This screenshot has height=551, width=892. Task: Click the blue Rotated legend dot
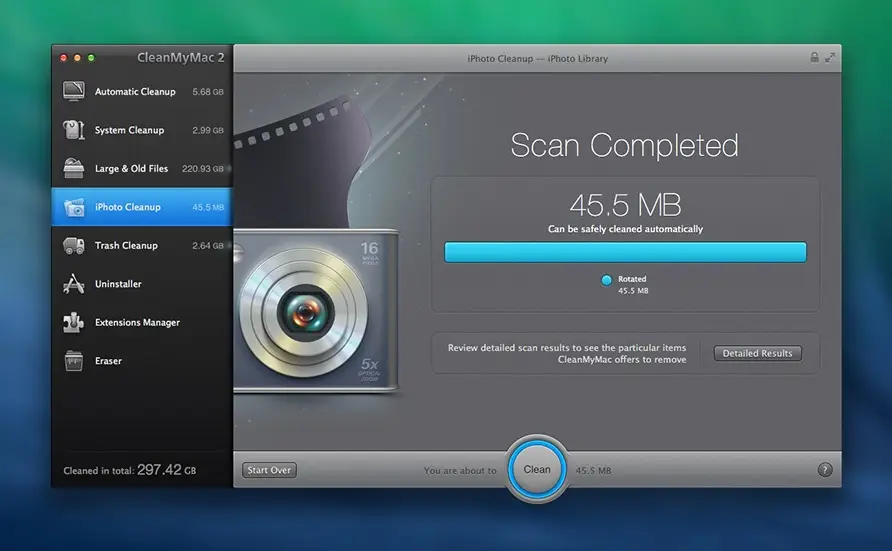tap(606, 280)
